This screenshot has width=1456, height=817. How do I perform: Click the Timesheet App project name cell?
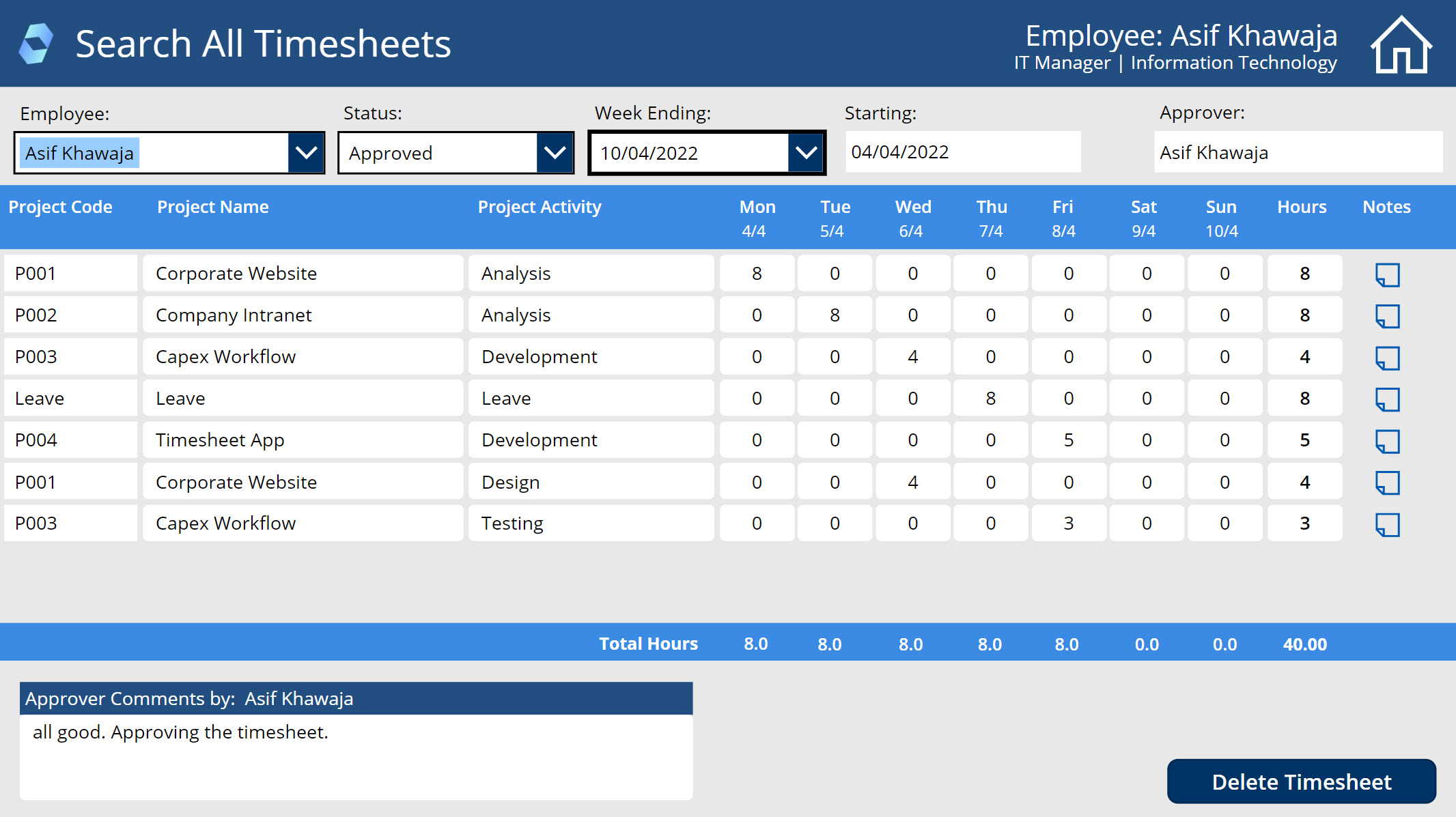(x=303, y=440)
